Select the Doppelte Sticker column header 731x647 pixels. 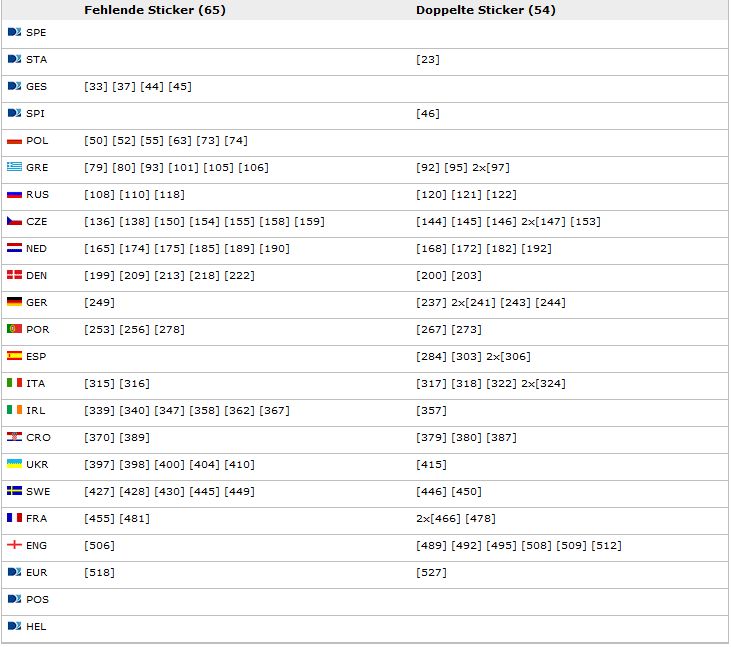pos(486,10)
